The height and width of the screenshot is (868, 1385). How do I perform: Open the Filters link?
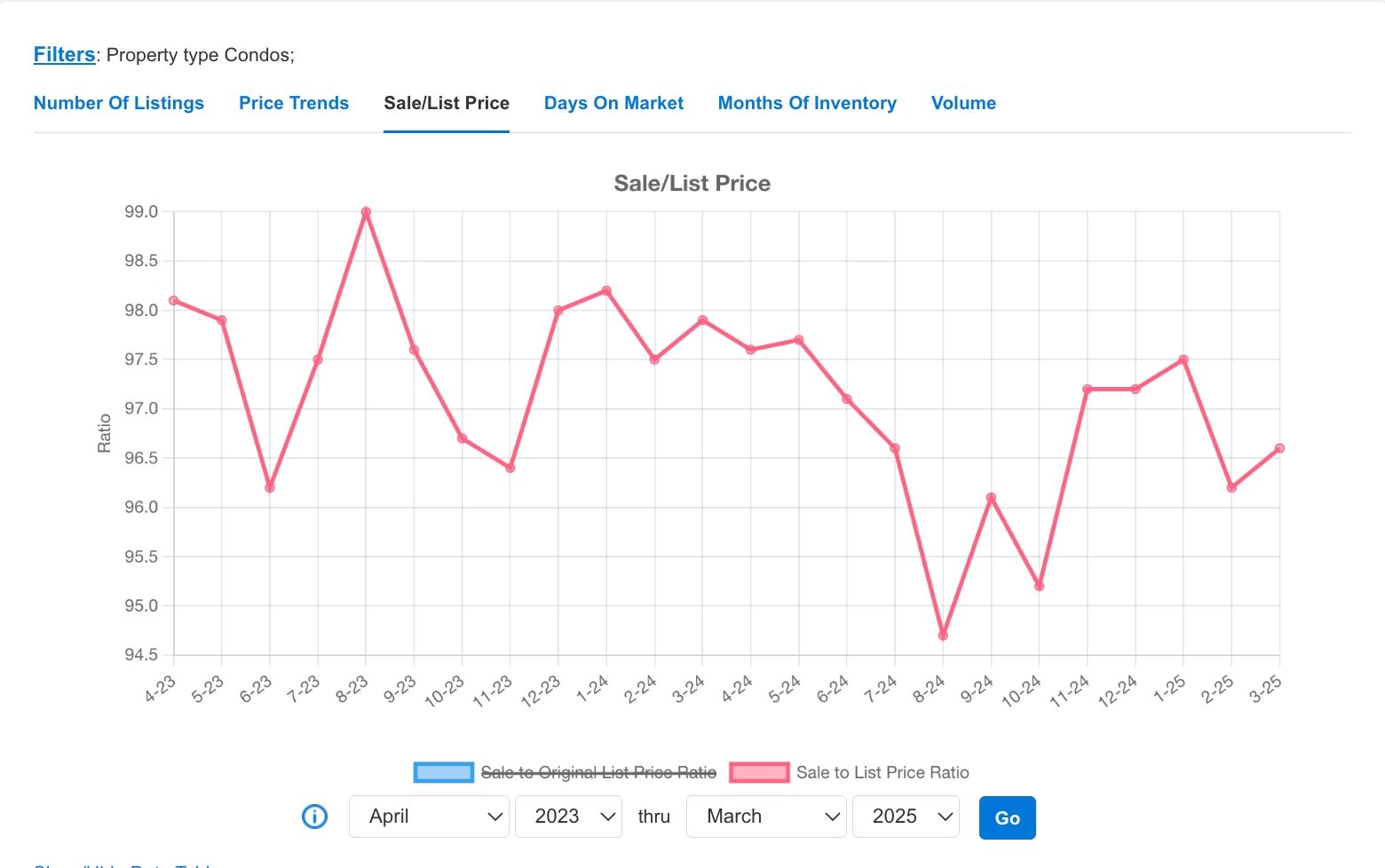coord(64,54)
